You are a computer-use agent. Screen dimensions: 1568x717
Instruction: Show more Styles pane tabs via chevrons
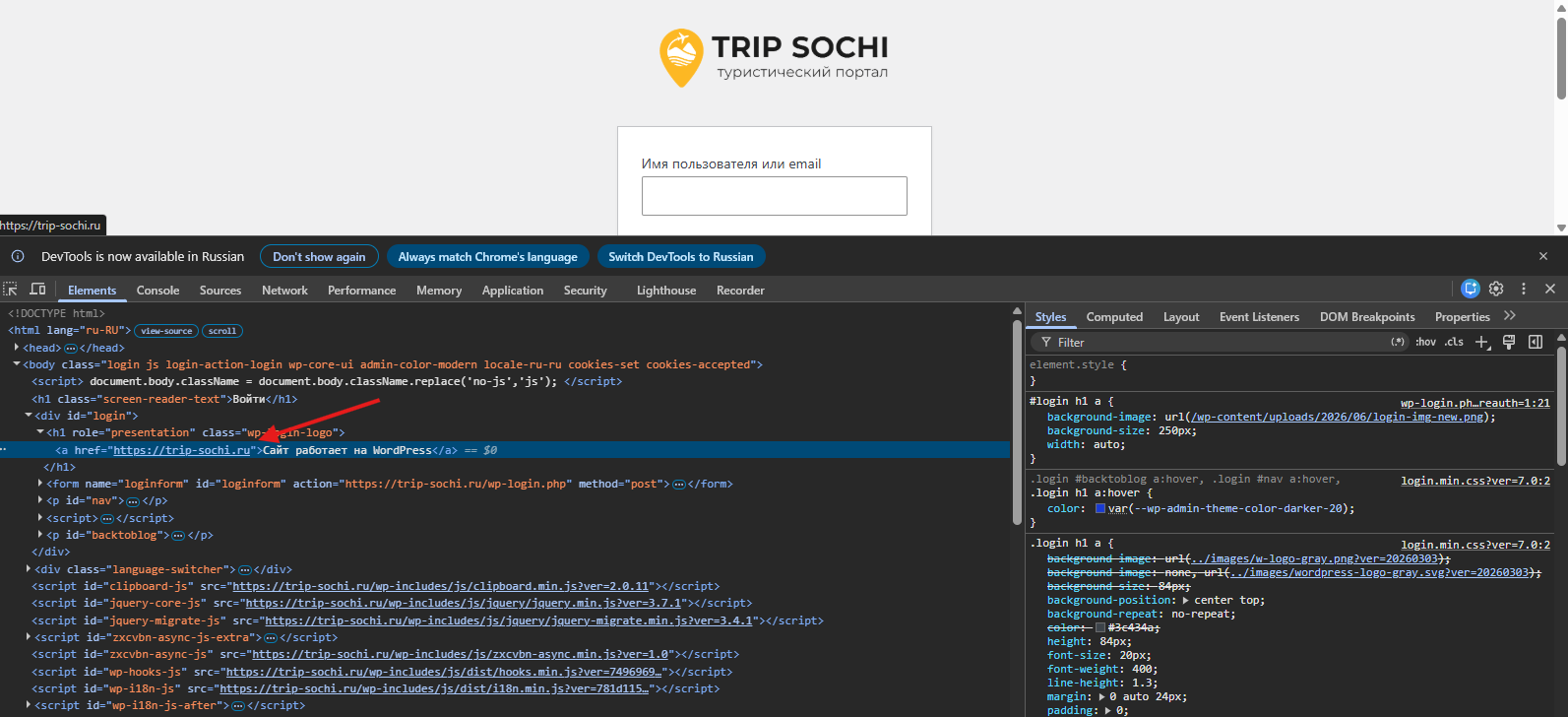[1510, 316]
